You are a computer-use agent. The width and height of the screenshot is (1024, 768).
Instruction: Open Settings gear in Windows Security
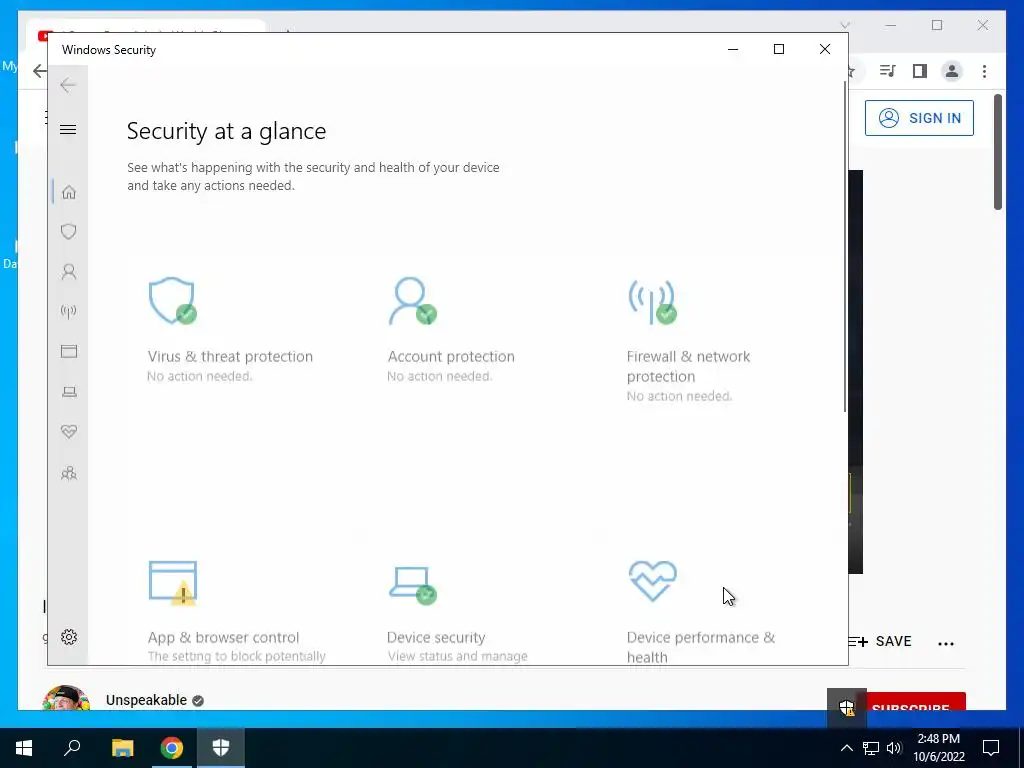69,637
